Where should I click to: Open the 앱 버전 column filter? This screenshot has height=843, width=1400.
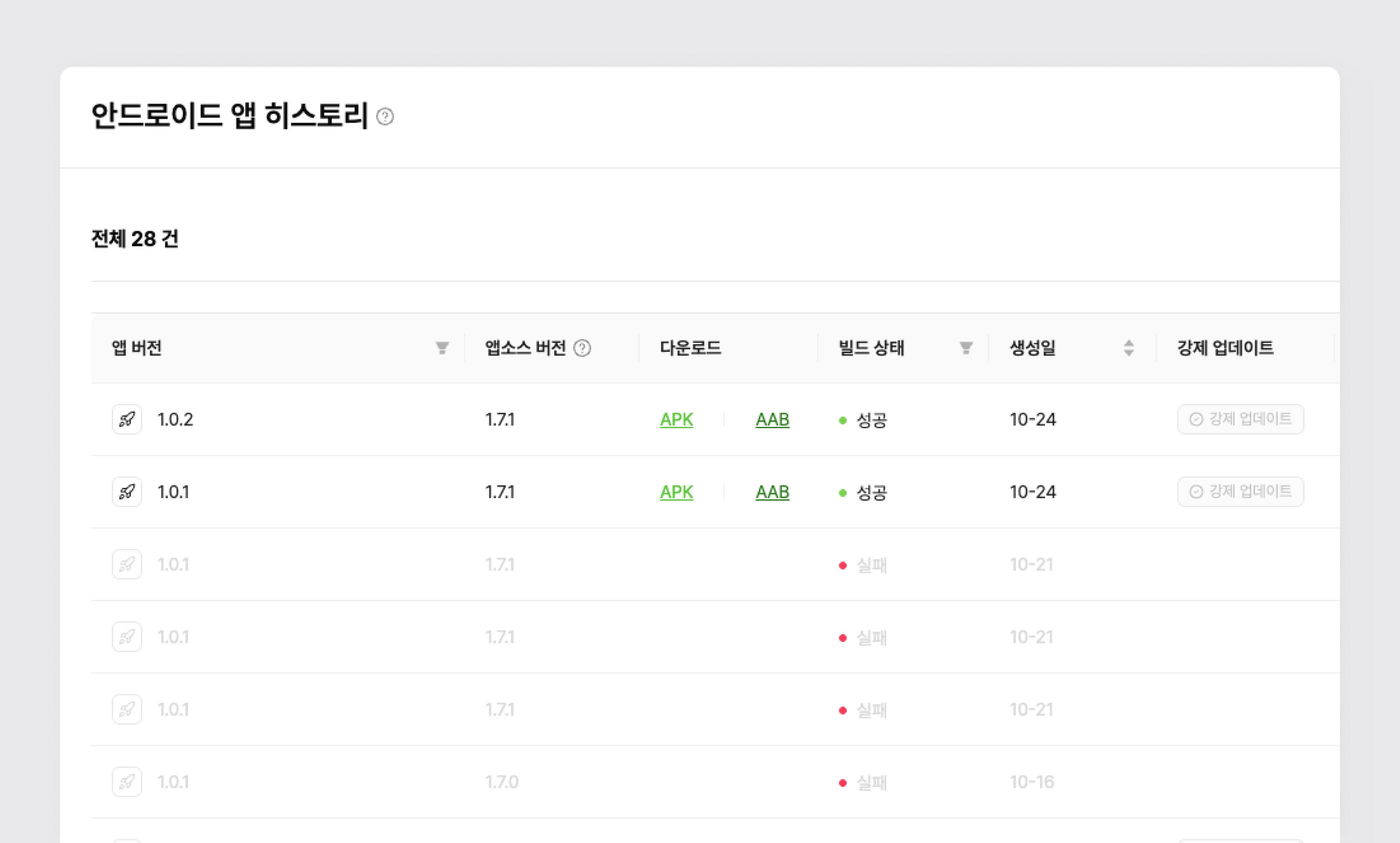442,348
